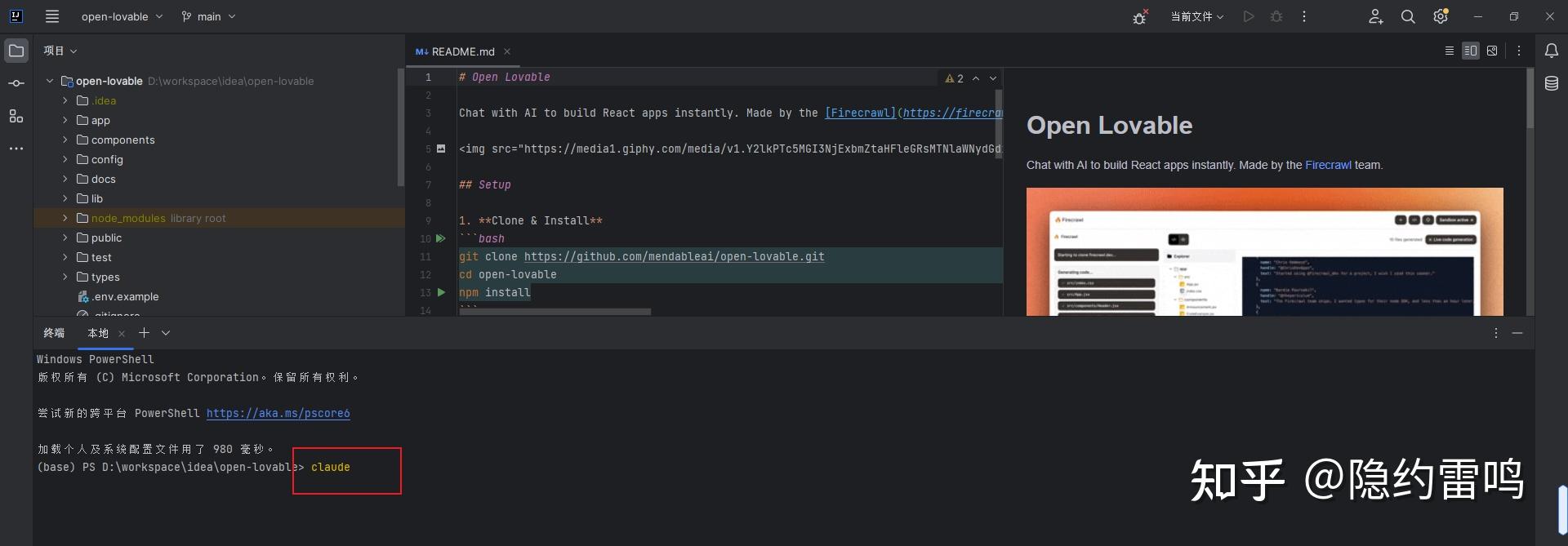Click the claude command in terminal
Image resolution: width=1568 pixels, height=546 pixels.
point(331,467)
